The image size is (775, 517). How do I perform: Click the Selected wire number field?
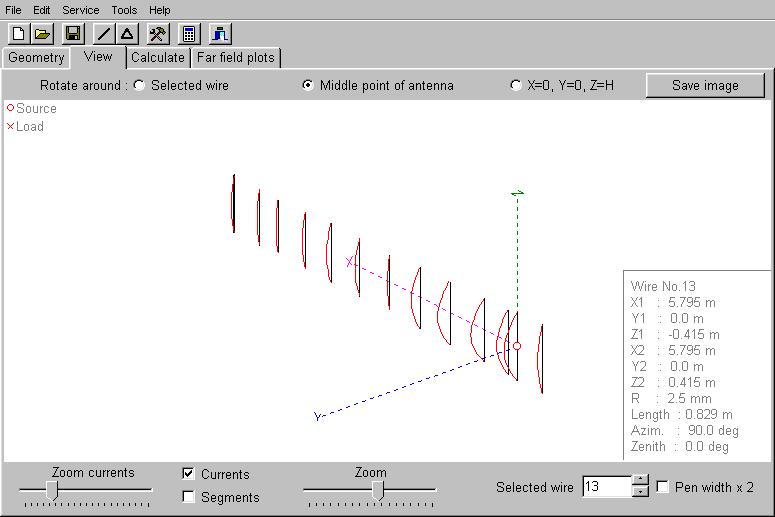[606, 487]
